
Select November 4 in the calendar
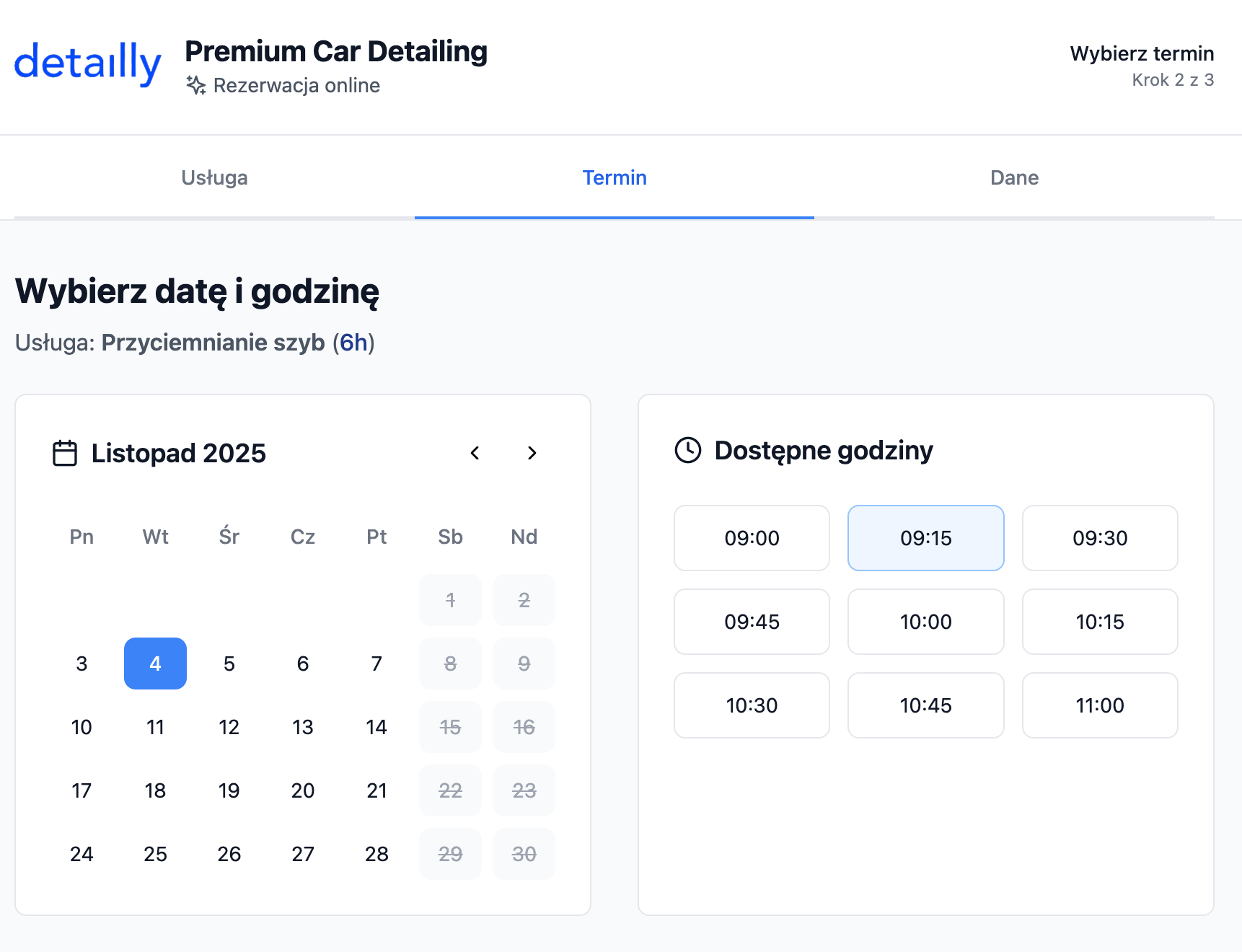click(x=155, y=664)
